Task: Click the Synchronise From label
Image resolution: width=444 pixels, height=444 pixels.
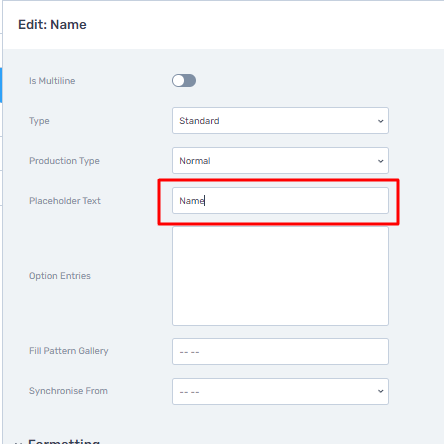Action: [68, 391]
